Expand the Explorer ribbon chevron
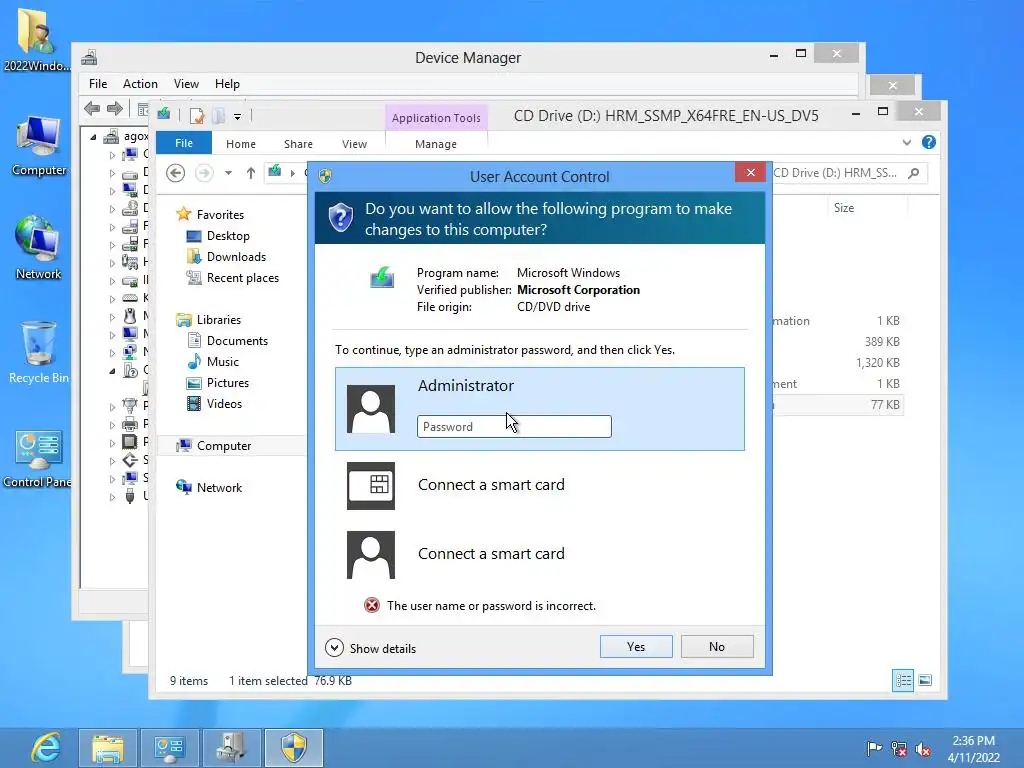Screen dimensions: 1024x768 (906, 142)
